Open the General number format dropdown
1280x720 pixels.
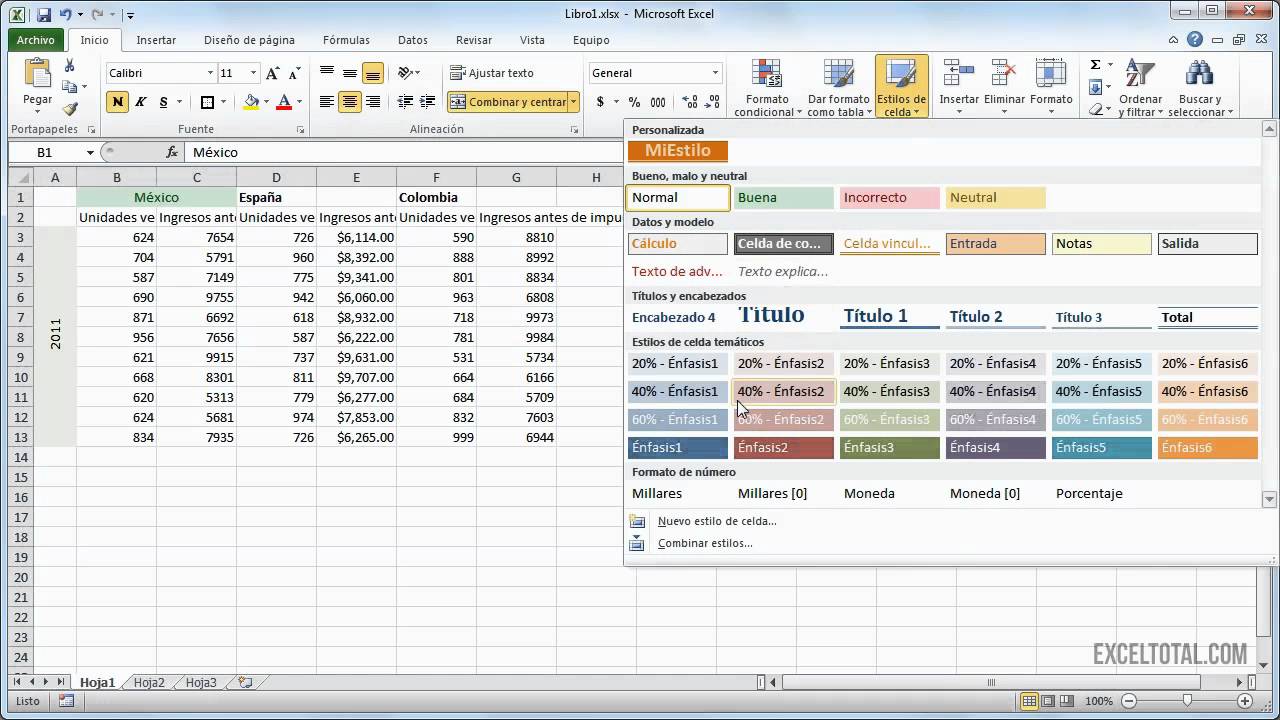tap(715, 73)
